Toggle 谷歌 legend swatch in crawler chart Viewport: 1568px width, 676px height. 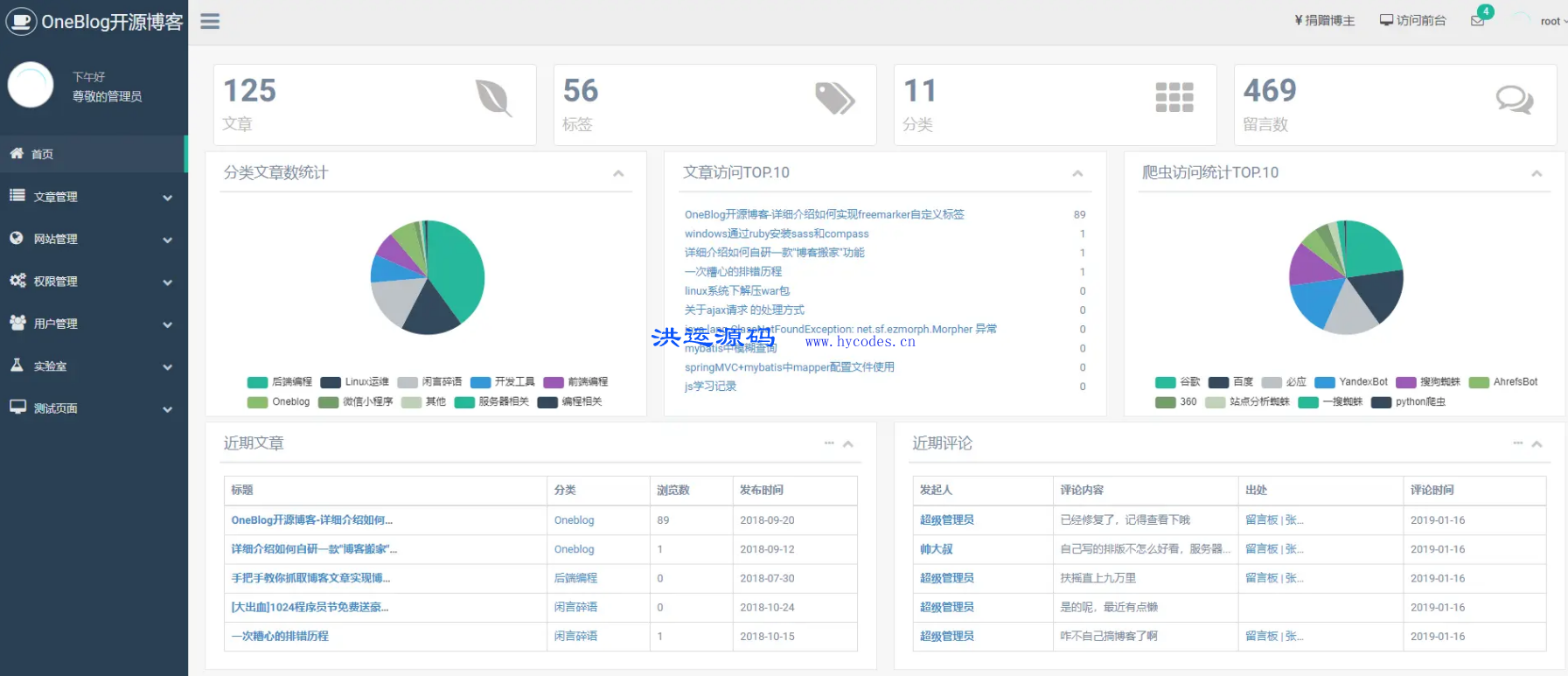coord(1165,382)
